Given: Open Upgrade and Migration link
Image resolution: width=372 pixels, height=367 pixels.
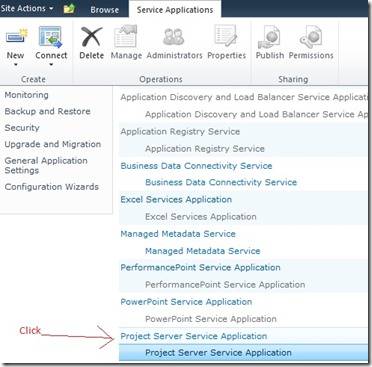Looking at the screenshot, I should pyautogui.click(x=53, y=144).
